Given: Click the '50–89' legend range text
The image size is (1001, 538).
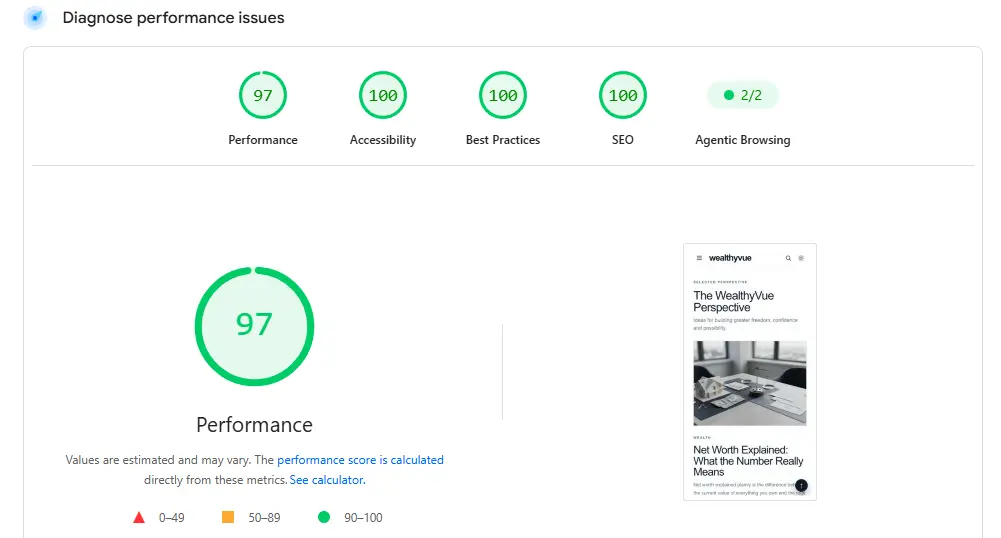Looking at the screenshot, I should click(264, 518).
